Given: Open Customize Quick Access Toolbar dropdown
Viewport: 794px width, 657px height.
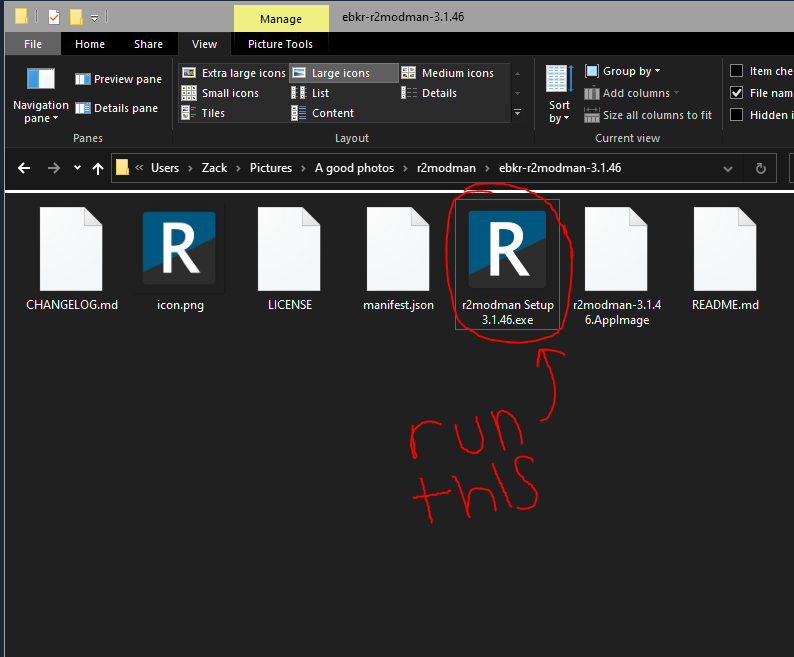Looking at the screenshot, I should click(94, 18).
